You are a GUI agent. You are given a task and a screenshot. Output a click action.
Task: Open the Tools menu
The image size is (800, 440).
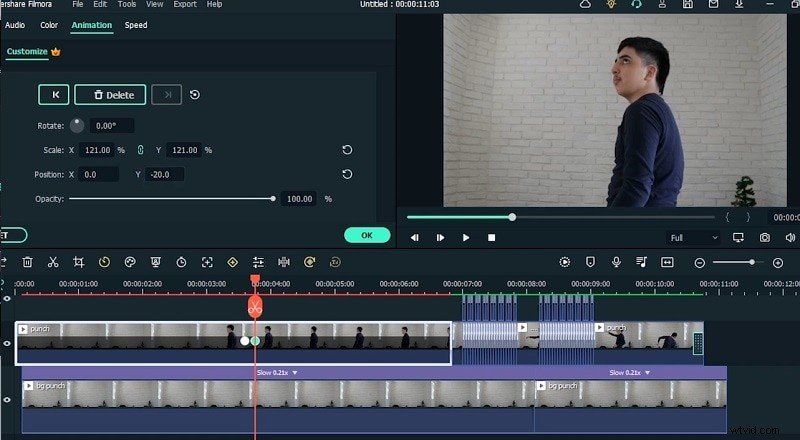coord(127,4)
